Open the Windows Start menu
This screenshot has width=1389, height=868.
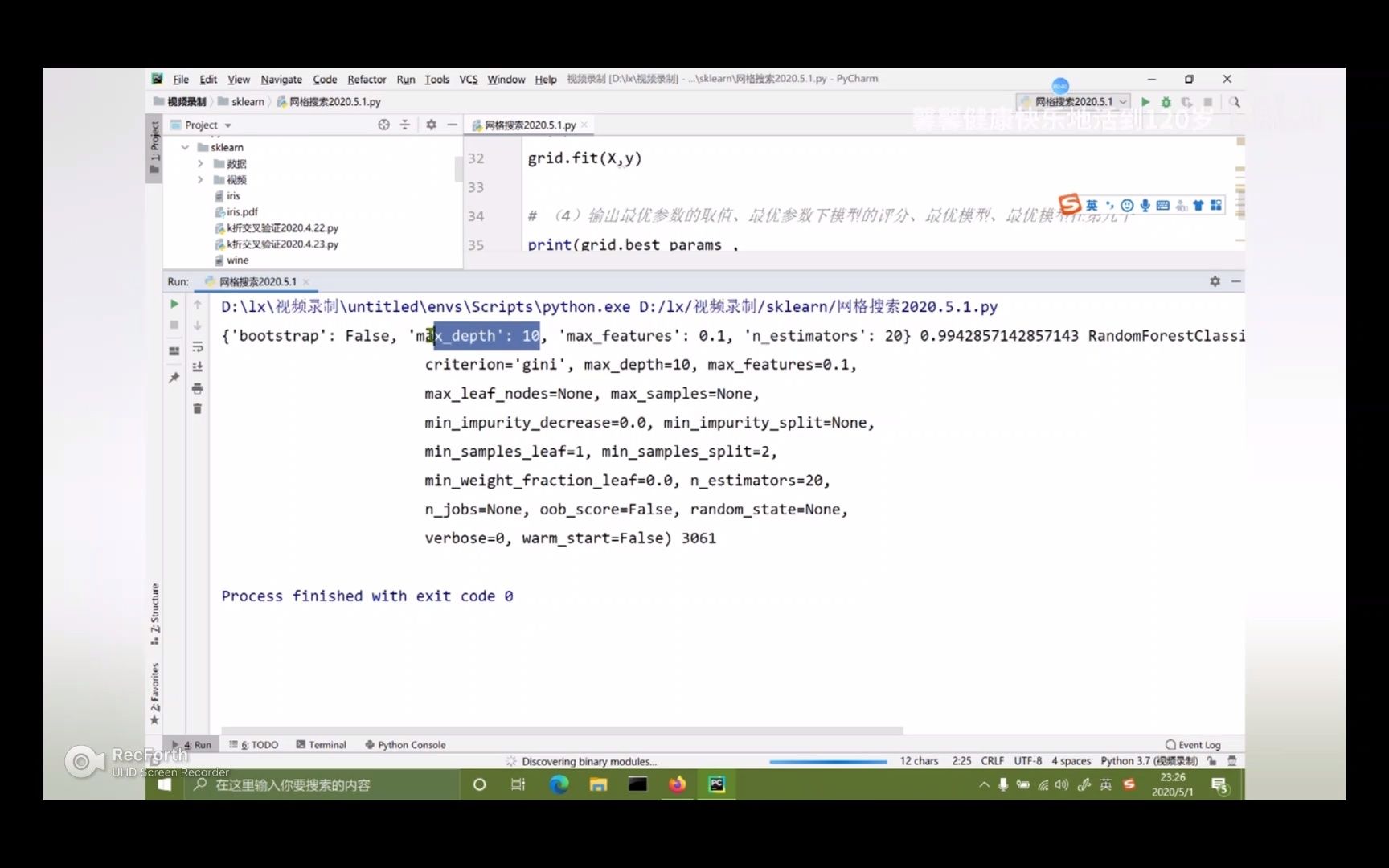165,785
